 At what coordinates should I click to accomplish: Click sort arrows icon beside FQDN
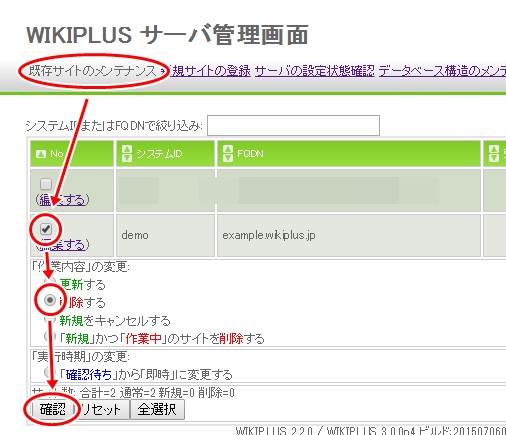pos(228,154)
